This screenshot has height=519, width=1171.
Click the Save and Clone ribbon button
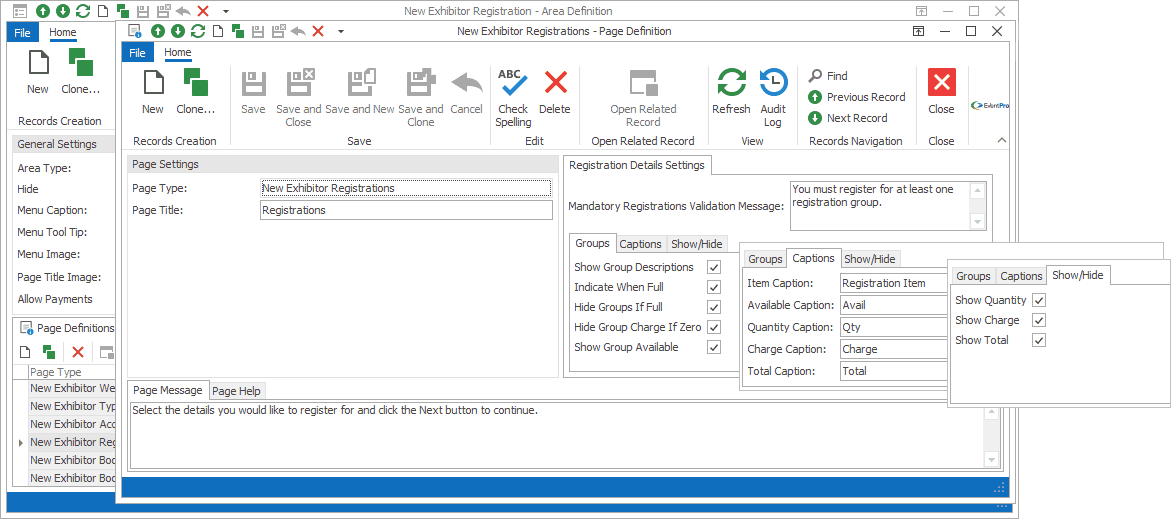pos(420,99)
